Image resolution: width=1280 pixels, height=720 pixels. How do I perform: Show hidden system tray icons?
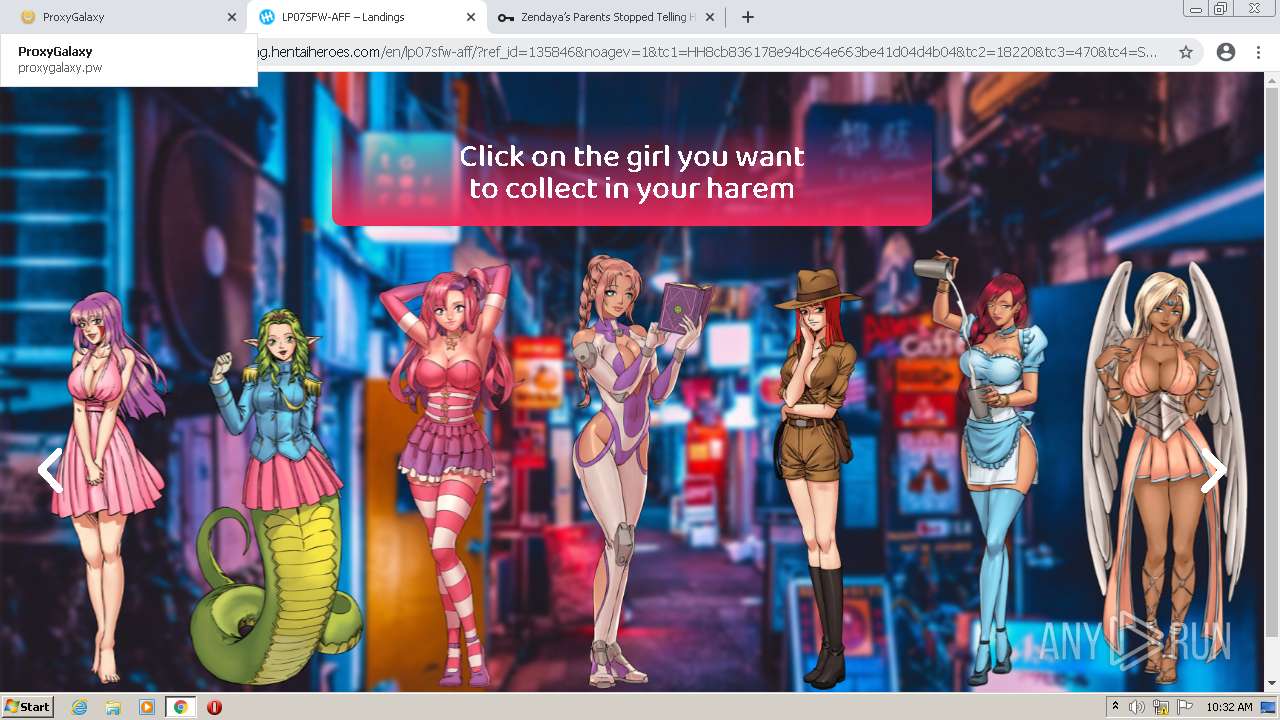1115,707
